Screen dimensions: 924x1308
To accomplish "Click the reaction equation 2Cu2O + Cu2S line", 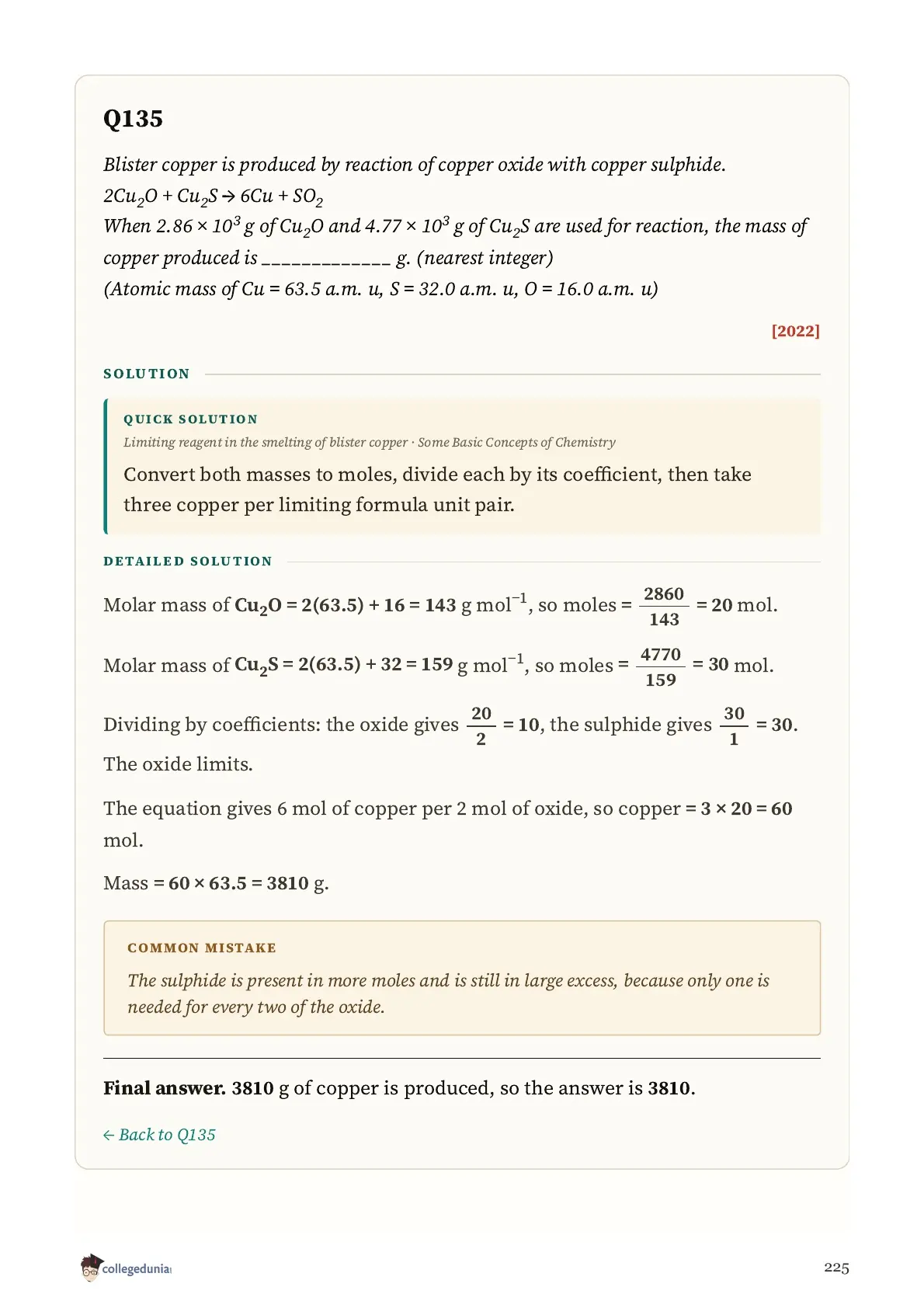I will click(x=213, y=197).
